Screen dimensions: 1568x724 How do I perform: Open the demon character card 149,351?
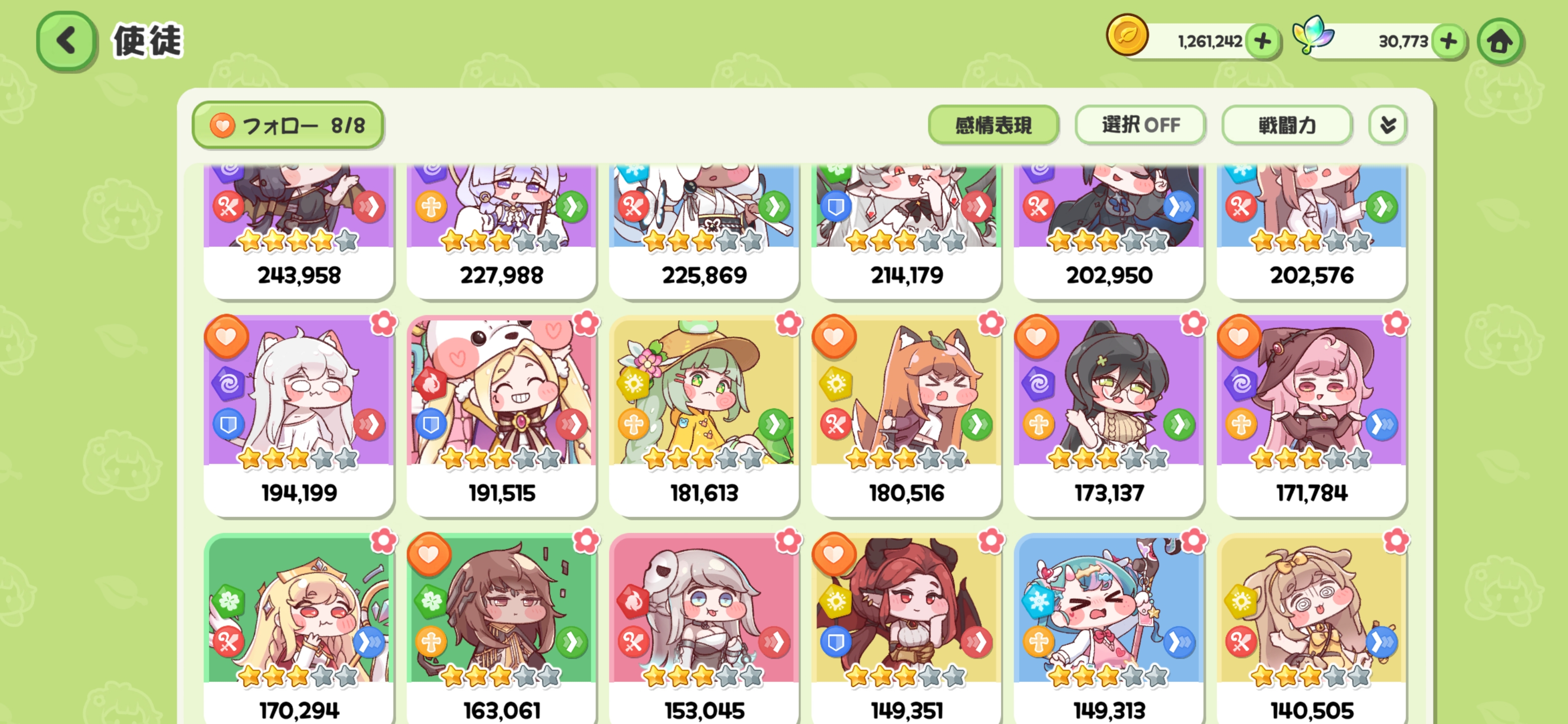pos(906,628)
